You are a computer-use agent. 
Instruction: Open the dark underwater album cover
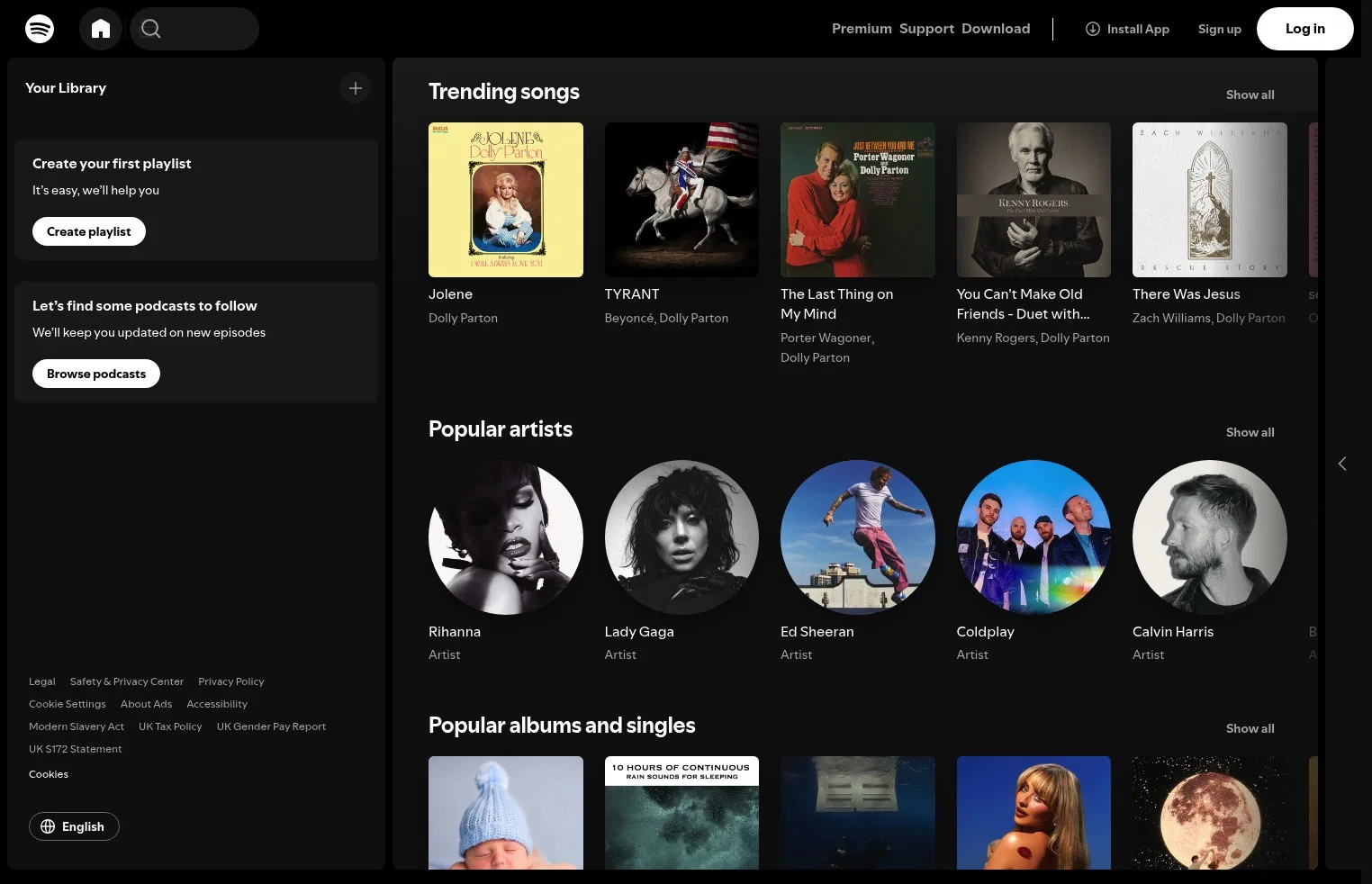pyautogui.click(x=858, y=813)
